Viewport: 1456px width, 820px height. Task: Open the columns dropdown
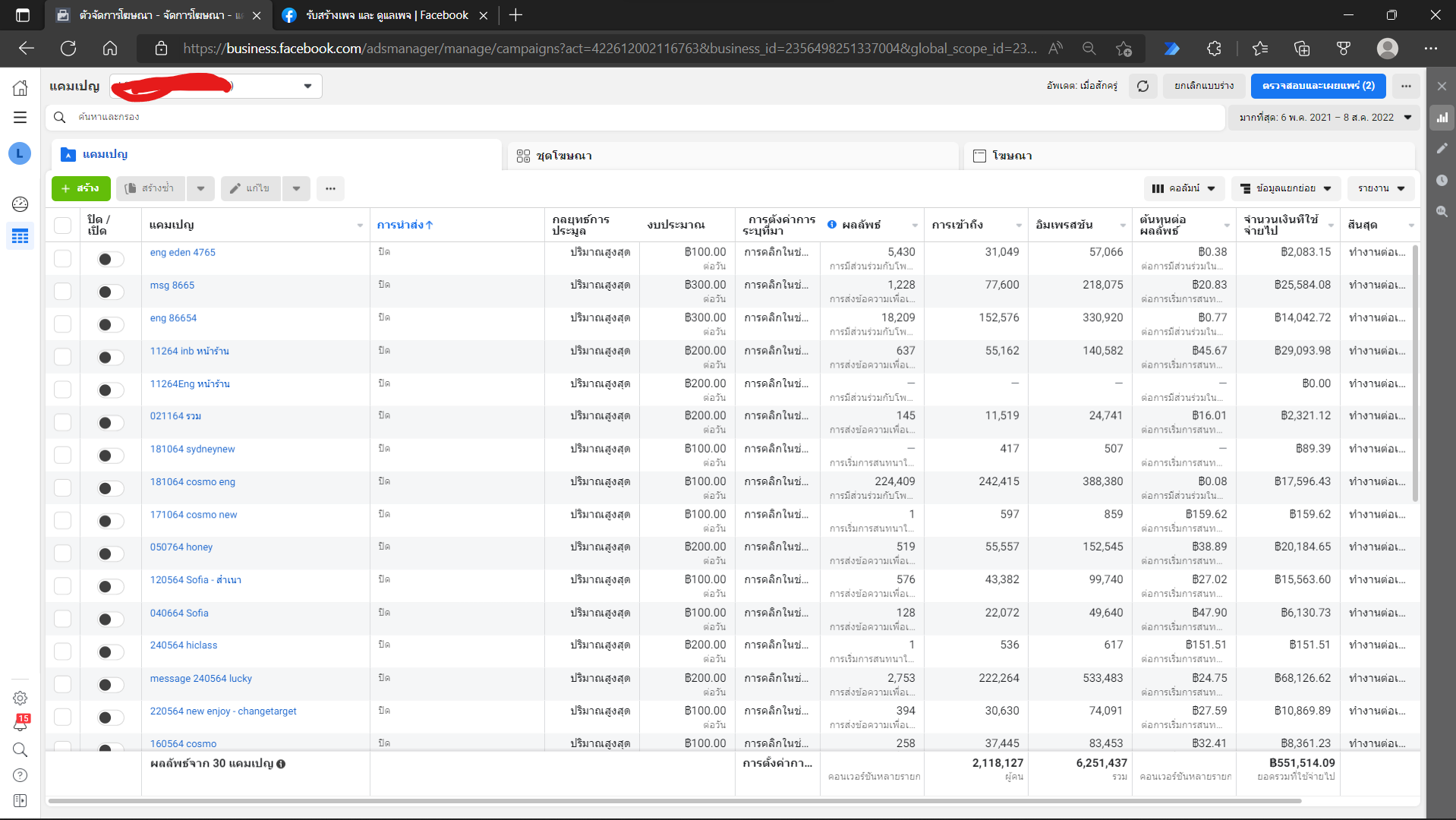[1183, 188]
